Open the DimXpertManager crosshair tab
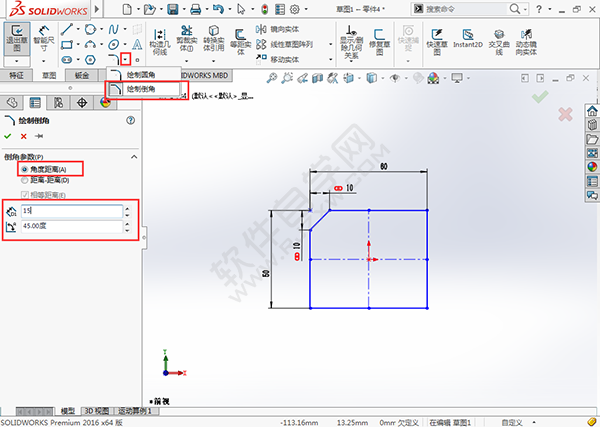 (x=82, y=103)
